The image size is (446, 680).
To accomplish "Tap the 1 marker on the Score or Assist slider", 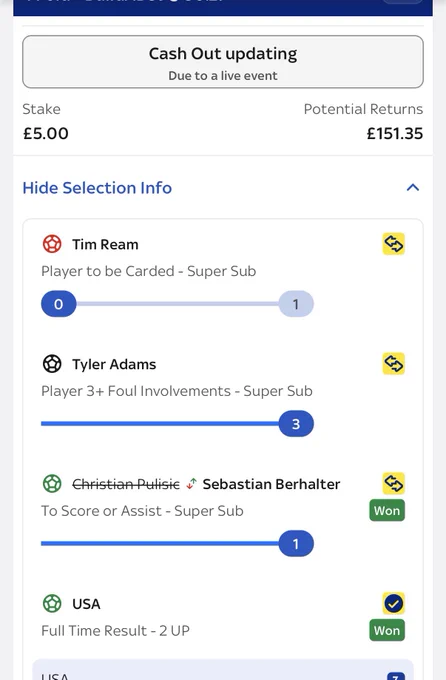I will (x=296, y=543).
